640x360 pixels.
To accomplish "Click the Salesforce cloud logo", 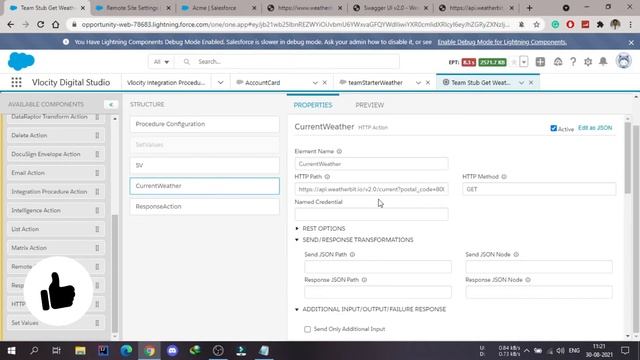I will click(x=21, y=62).
